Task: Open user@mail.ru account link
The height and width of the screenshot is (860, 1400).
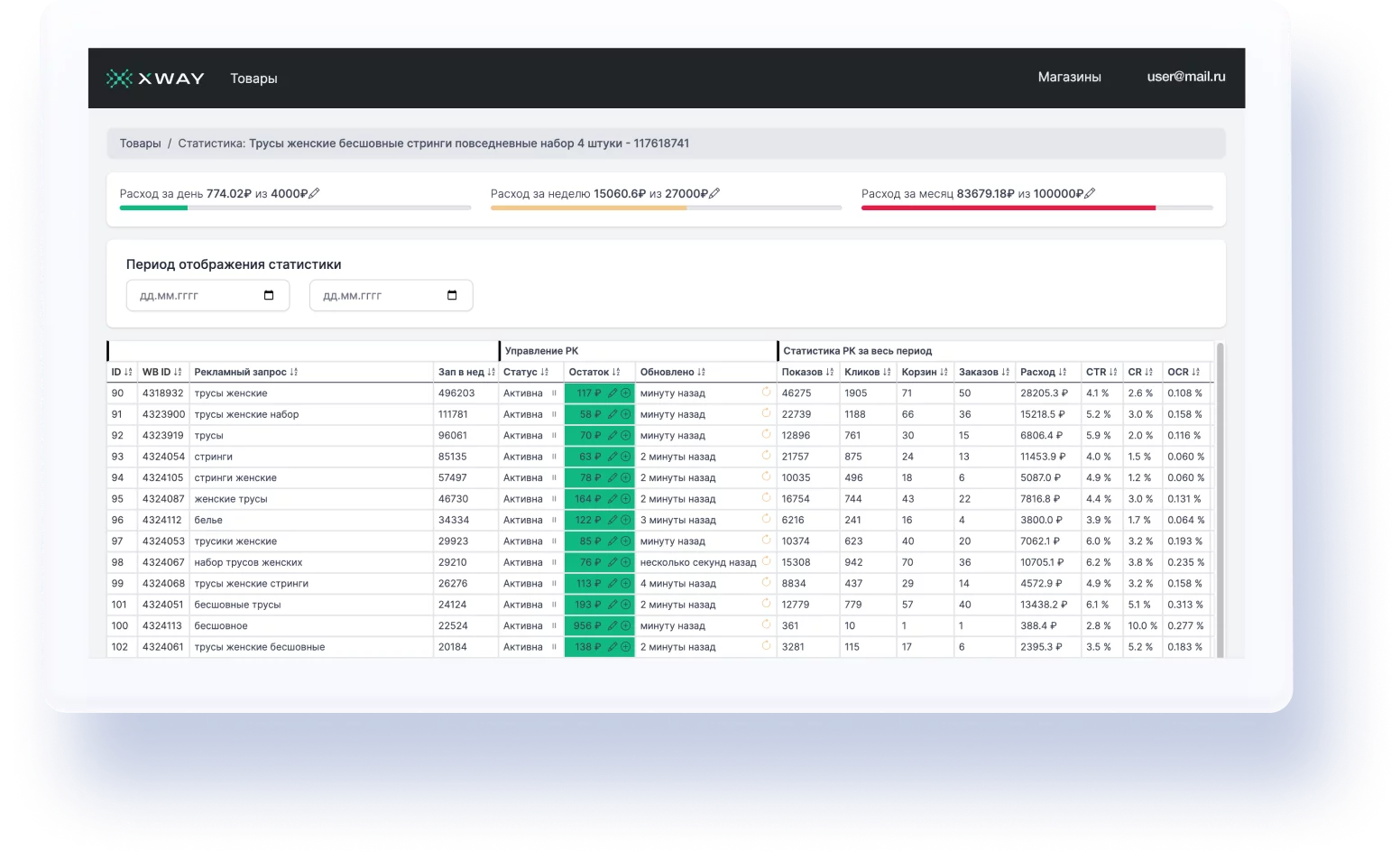Action: pos(1185,77)
